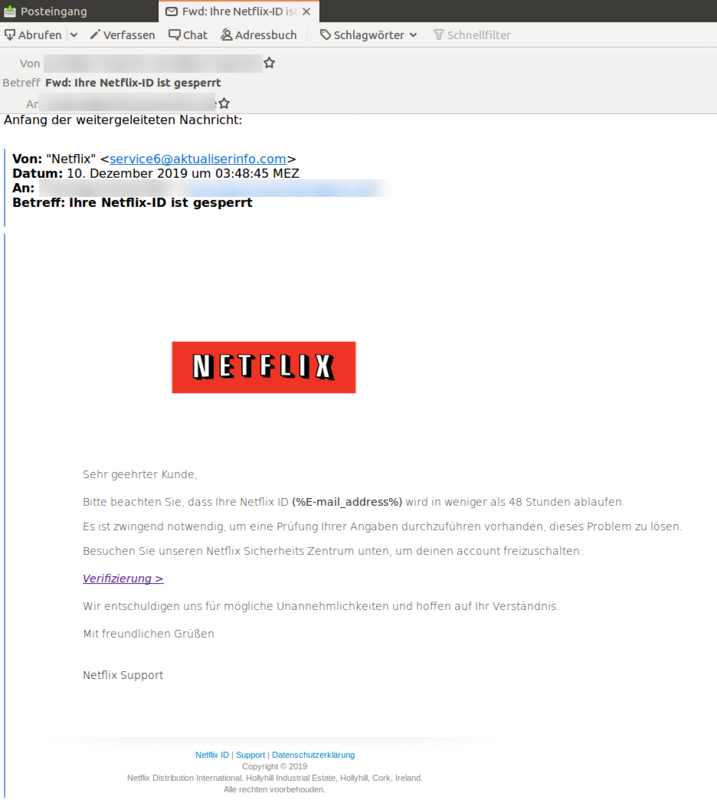Expand the Abrufen dropdown arrow
The height and width of the screenshot is (800, 717).
[73, 35]
